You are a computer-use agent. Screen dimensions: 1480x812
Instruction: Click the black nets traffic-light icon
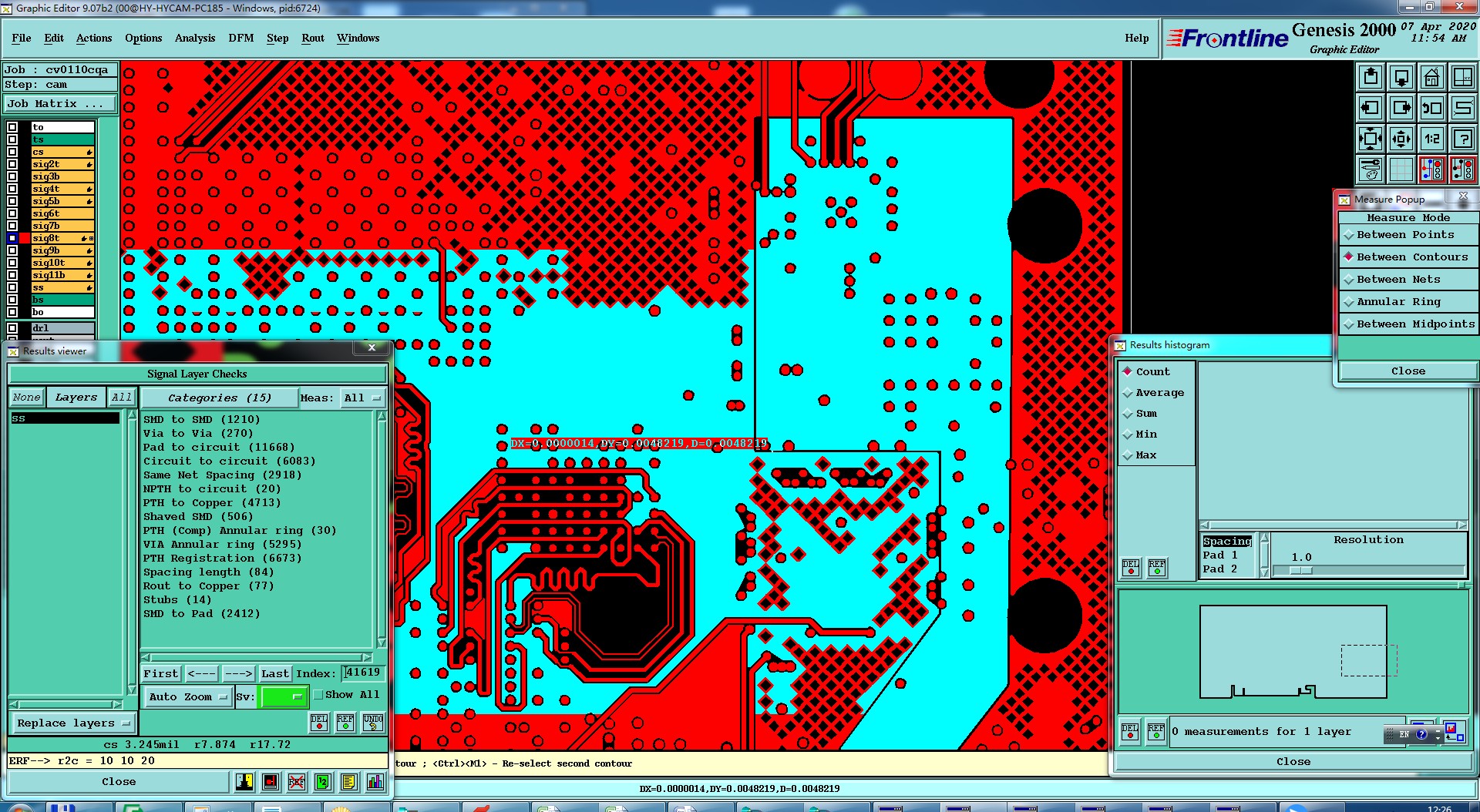tap(1463, 169)
